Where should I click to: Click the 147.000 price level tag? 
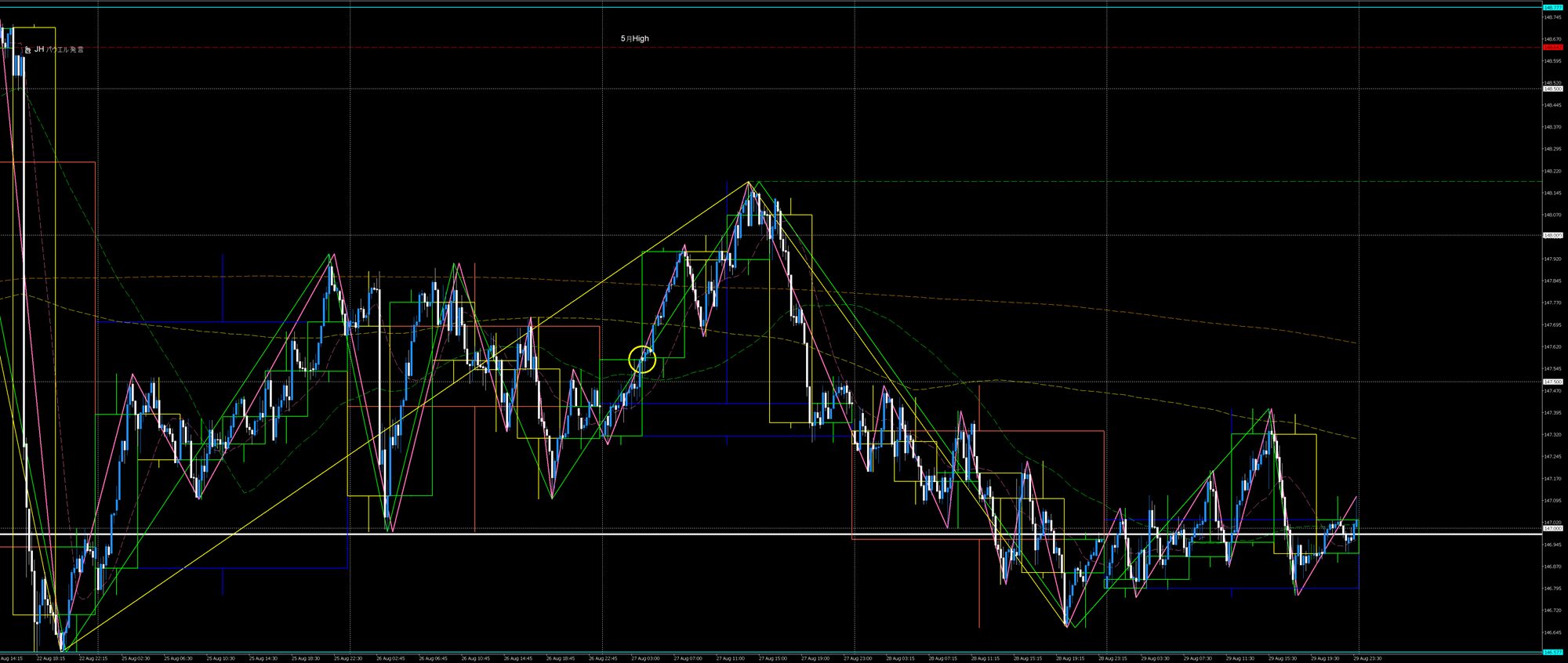(x=1552, y=528)
